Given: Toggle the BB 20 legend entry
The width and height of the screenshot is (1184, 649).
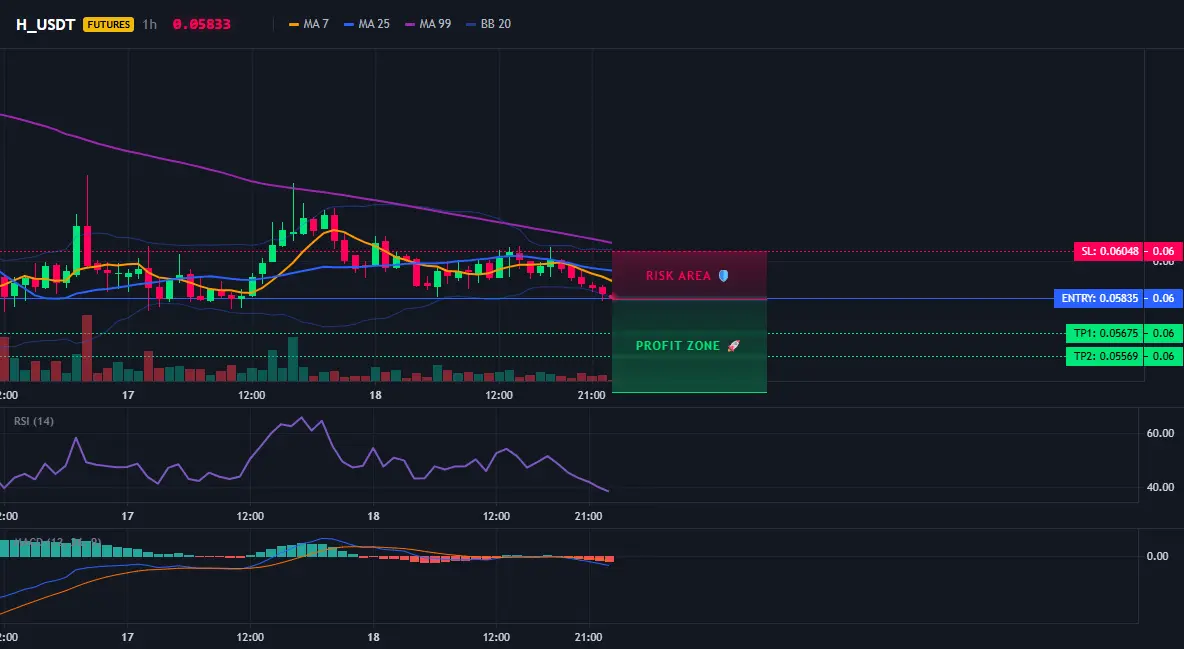Looking at the screenshot, I should 489,24.
